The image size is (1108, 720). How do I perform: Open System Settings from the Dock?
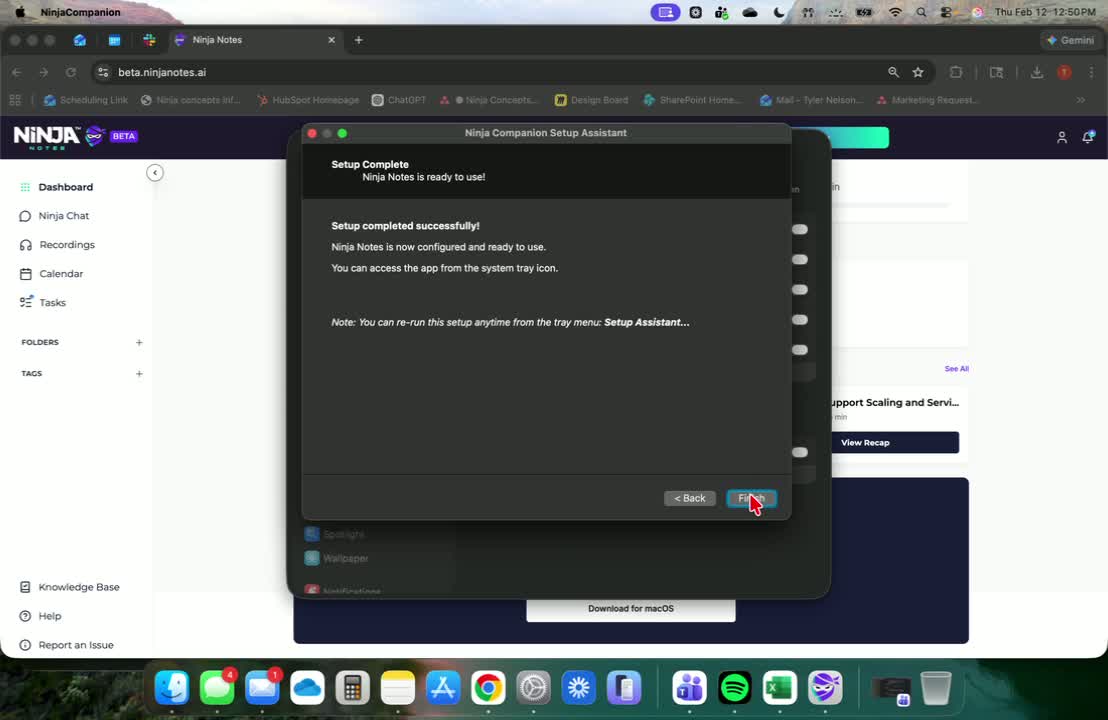pyautogui.click(x=534, y=687)
